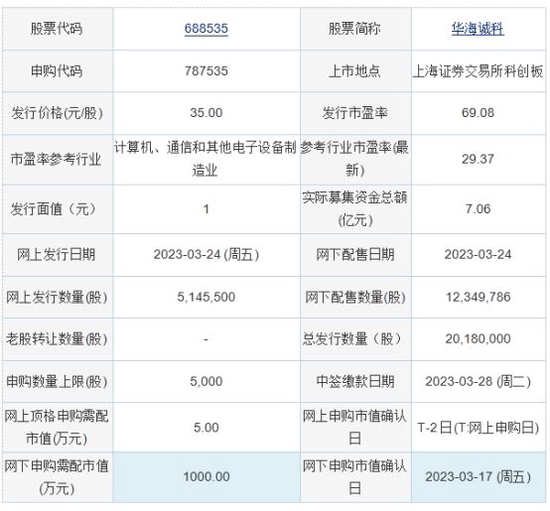Select 上海证券交易所科创板 cell
The width and height of the screenshot is (550, 511).
[x=478, y=71]
